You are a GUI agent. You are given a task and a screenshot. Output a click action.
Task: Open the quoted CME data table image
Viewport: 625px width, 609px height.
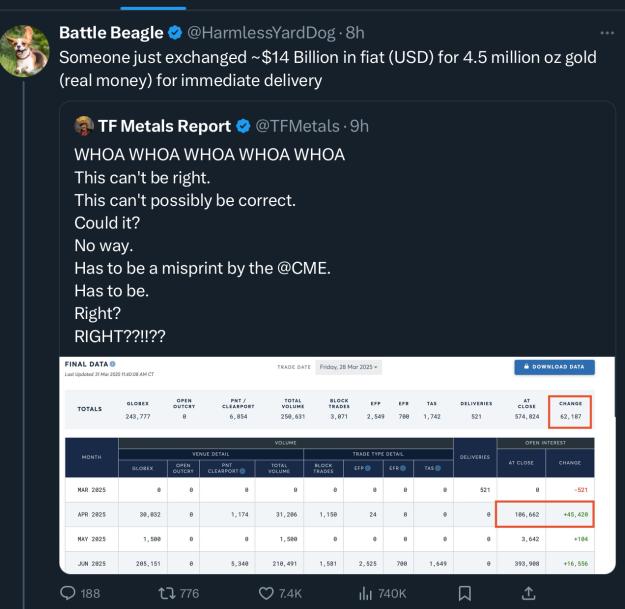337,465
